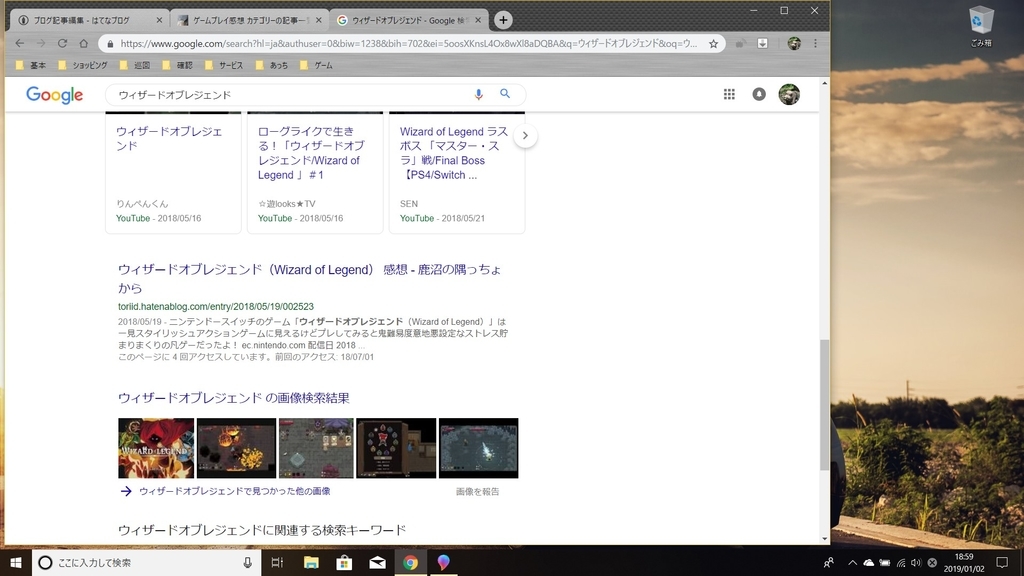Viewport: 1024px width, 576px height.
Task: Select the ごみ箱 Recycle Bin desktop icon
Action: [x=981, y=26]
